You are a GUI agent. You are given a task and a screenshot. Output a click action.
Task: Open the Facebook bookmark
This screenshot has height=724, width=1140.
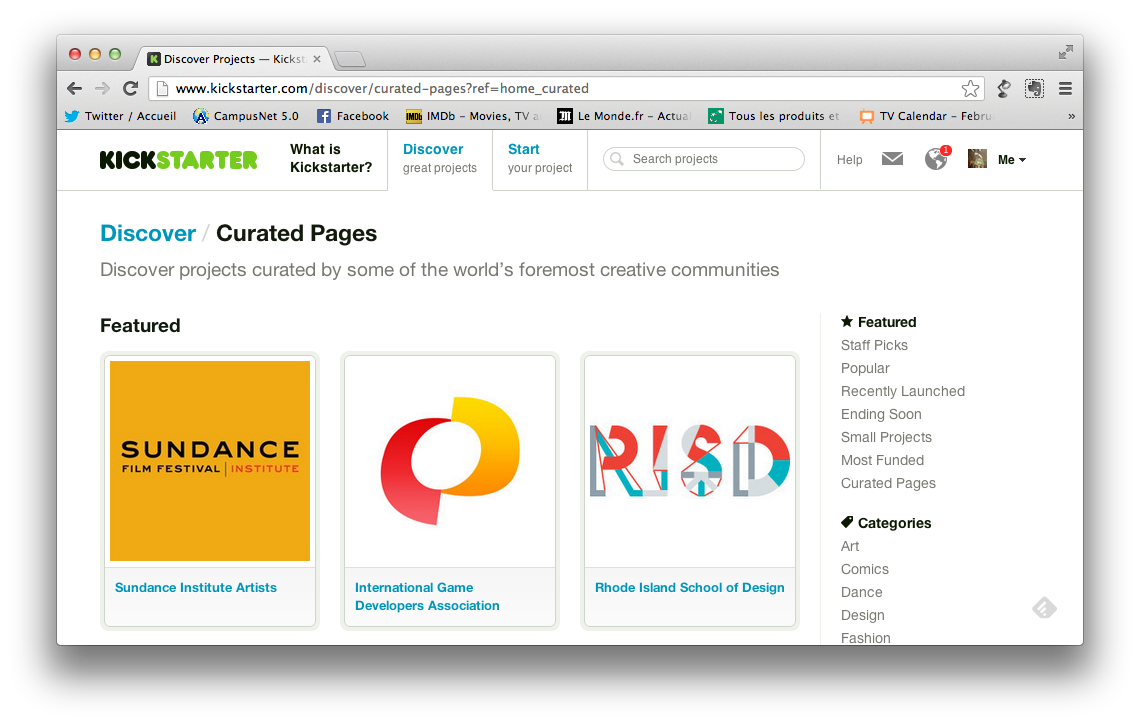click(353, 116)
